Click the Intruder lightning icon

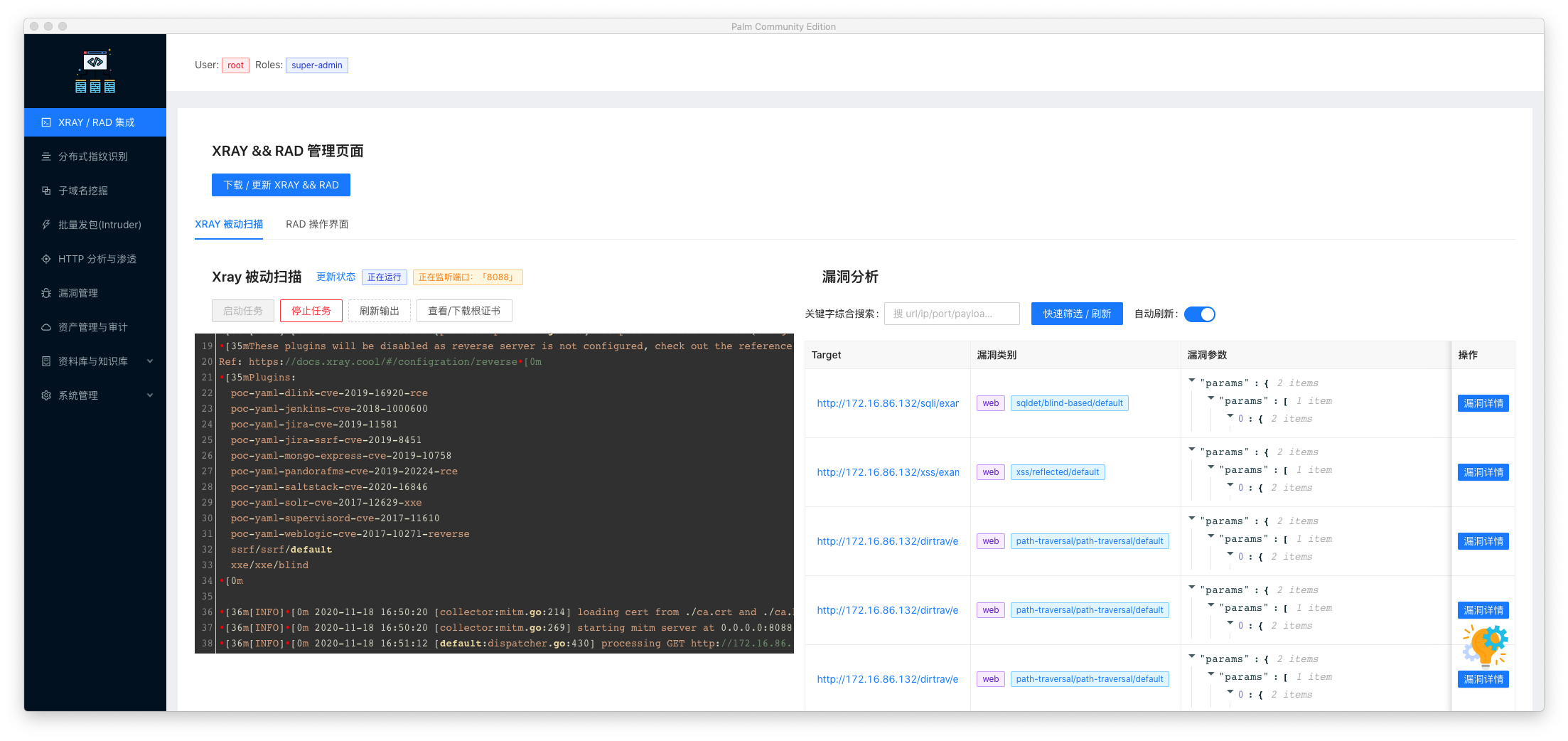point(46,225)
